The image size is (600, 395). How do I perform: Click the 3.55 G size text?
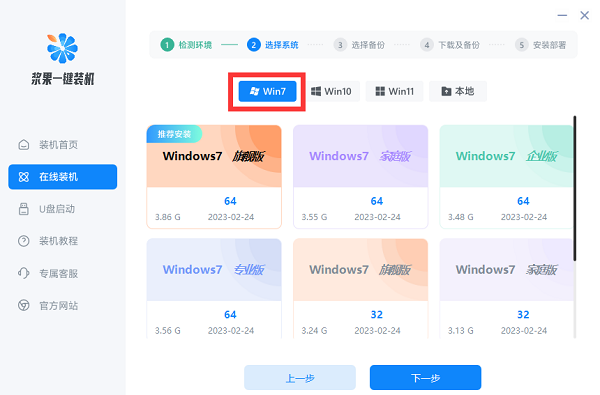point(314,217)
